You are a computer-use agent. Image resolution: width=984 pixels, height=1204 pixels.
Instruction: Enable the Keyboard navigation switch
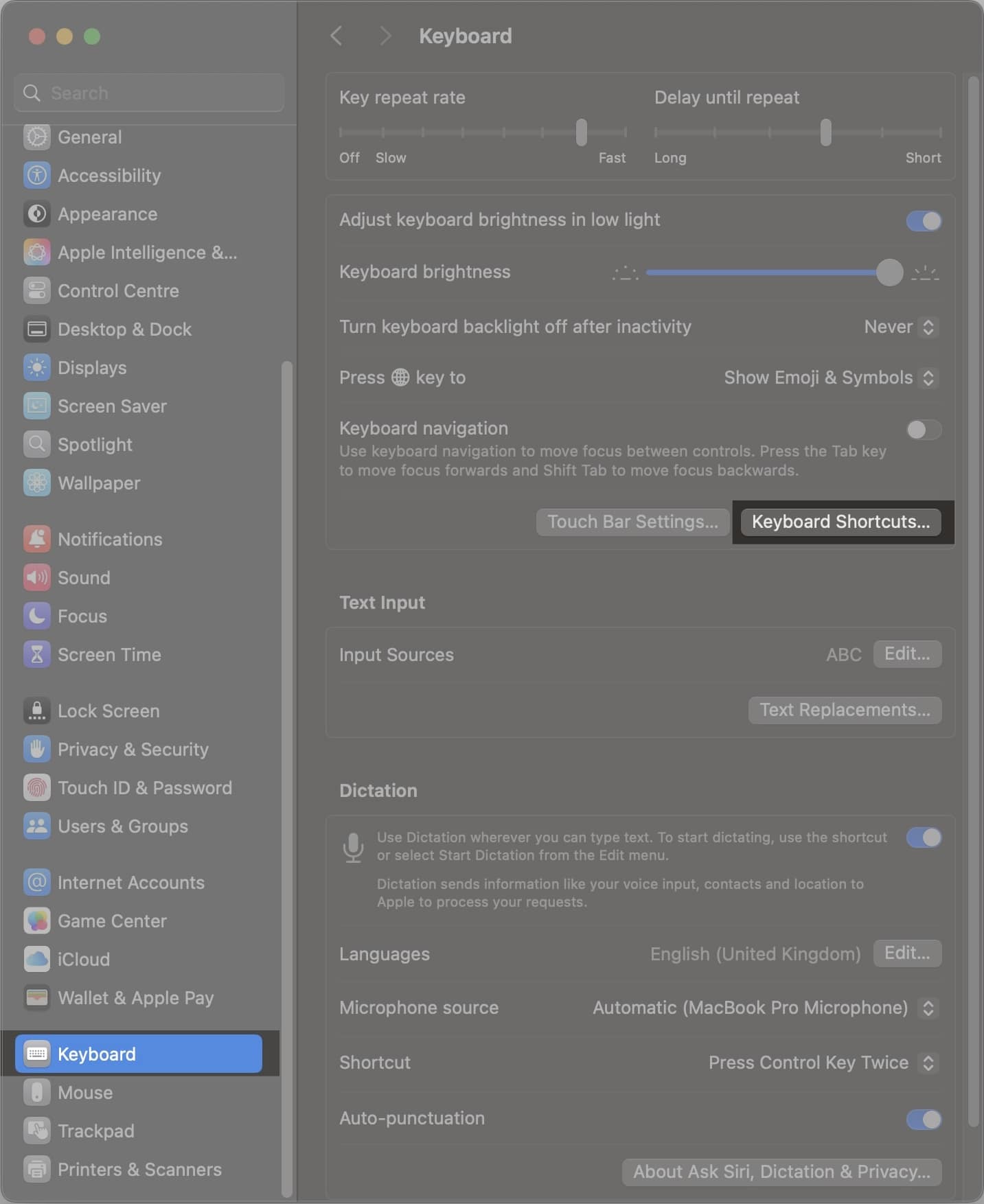(x=924, y=430)
